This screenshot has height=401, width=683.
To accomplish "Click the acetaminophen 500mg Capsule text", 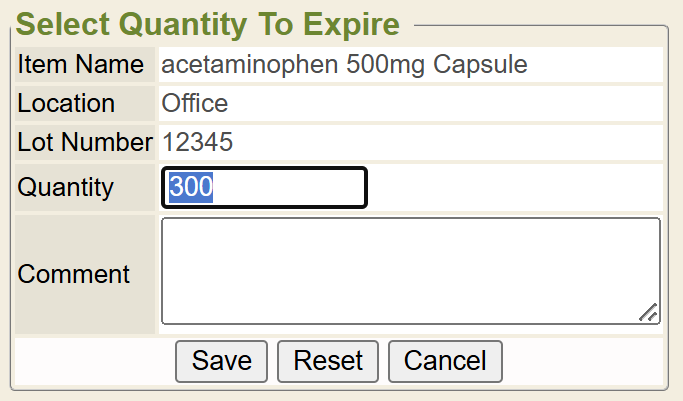I will pyautogui.click(x=344, y=65).
